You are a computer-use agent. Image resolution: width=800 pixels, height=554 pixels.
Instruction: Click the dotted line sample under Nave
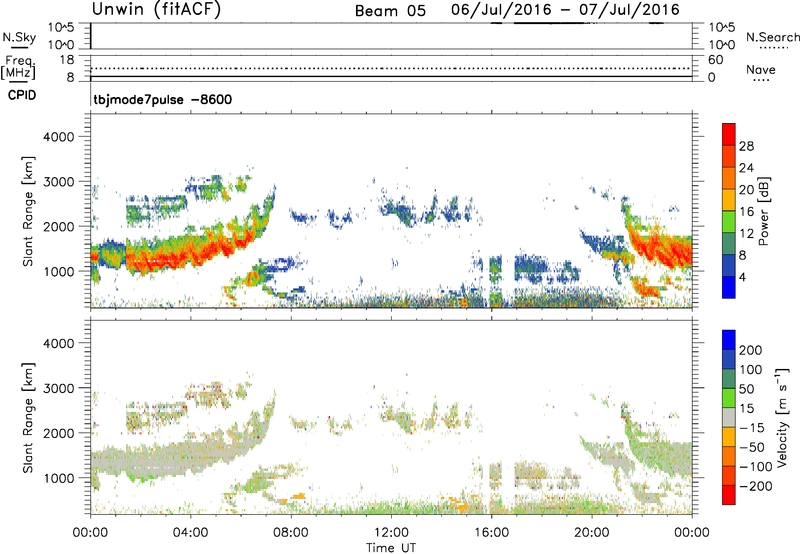point(761,81)
